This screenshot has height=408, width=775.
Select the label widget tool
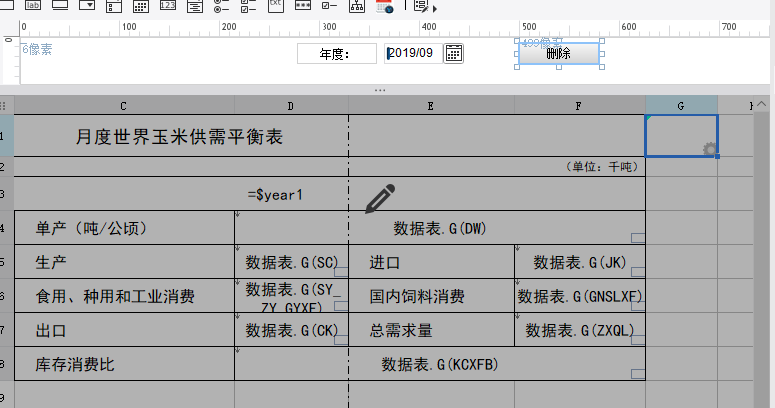[33, 5]
